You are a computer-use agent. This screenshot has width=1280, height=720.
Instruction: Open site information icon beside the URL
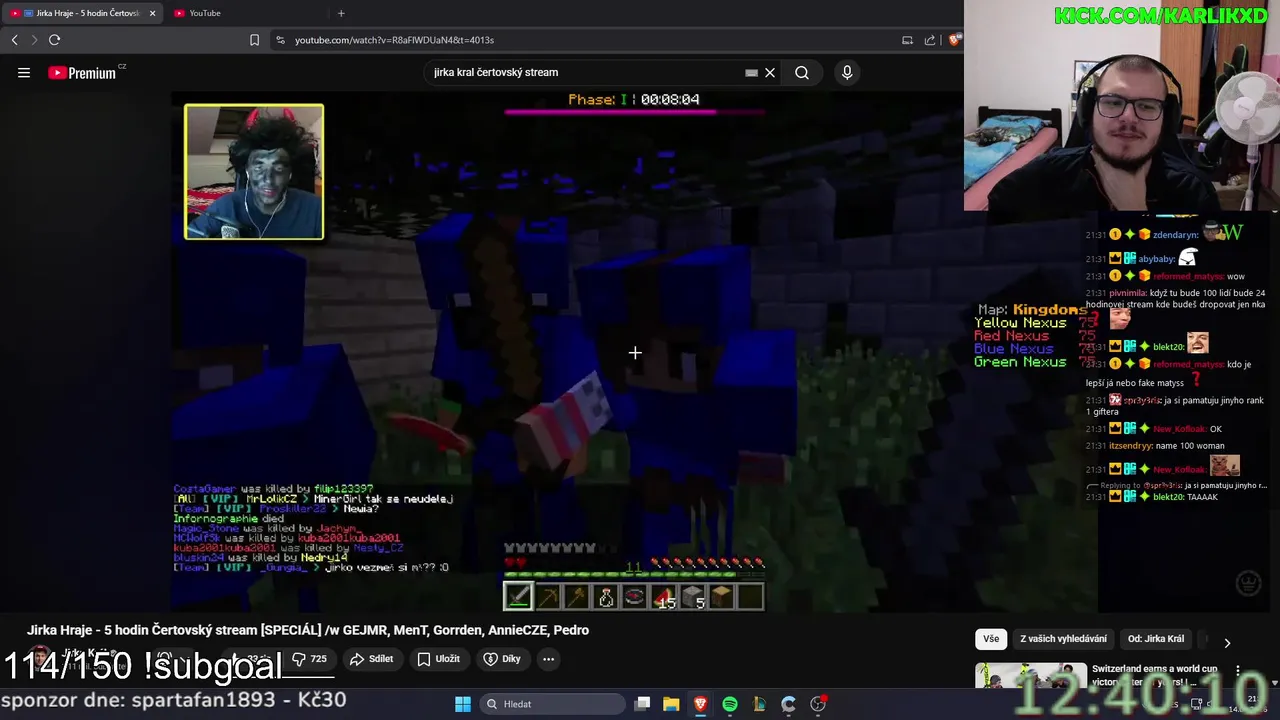[280, 40]
